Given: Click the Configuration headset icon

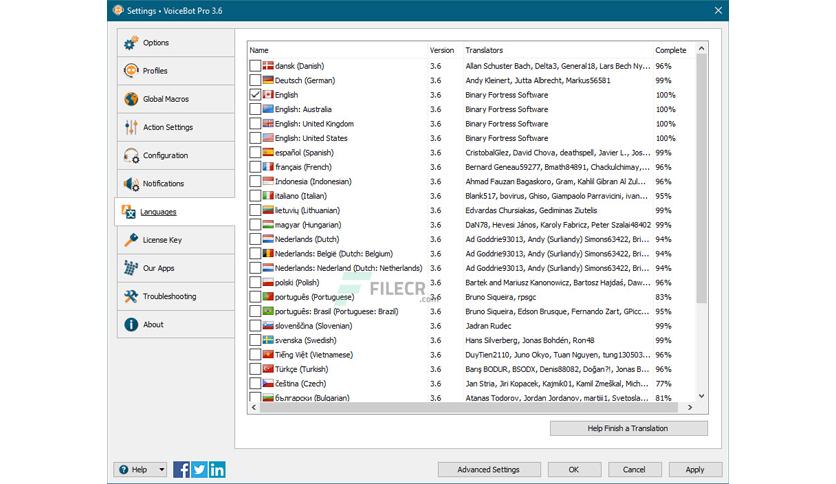Looking at the screenshot, I should click(131, 155).
